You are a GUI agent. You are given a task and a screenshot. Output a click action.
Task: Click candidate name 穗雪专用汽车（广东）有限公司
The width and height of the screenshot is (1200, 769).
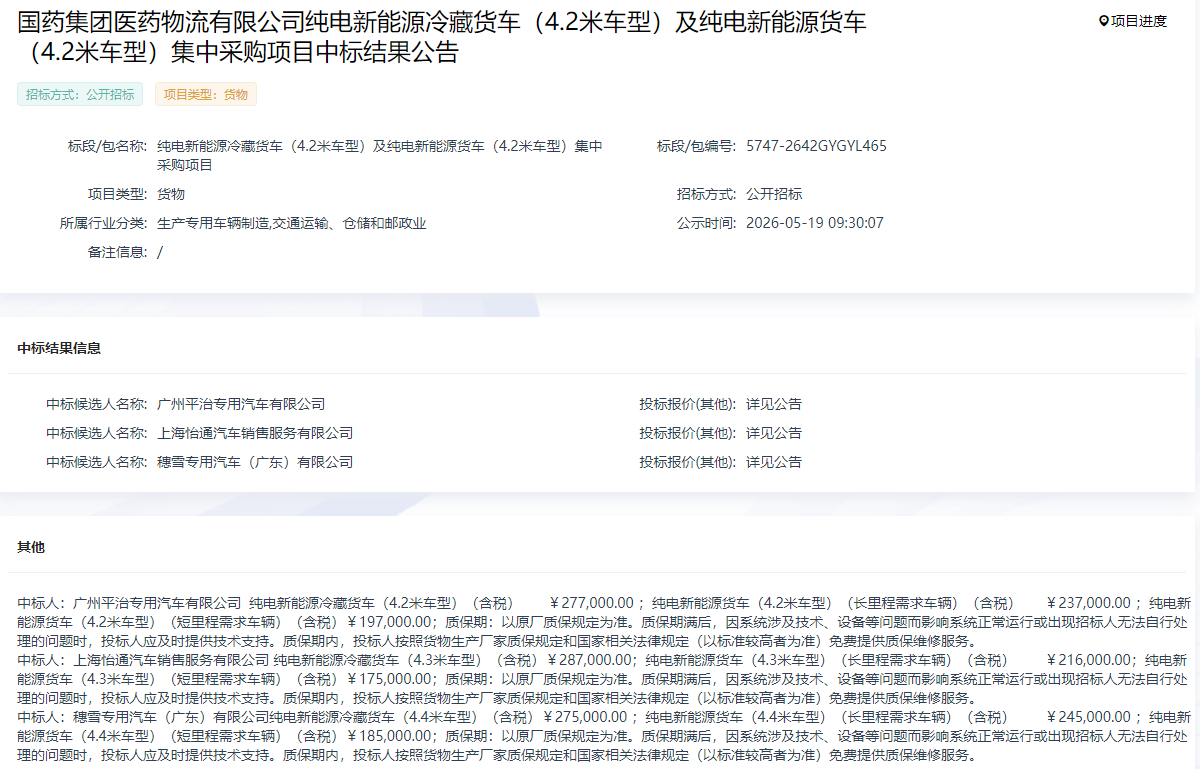click(x=255, y=462)
